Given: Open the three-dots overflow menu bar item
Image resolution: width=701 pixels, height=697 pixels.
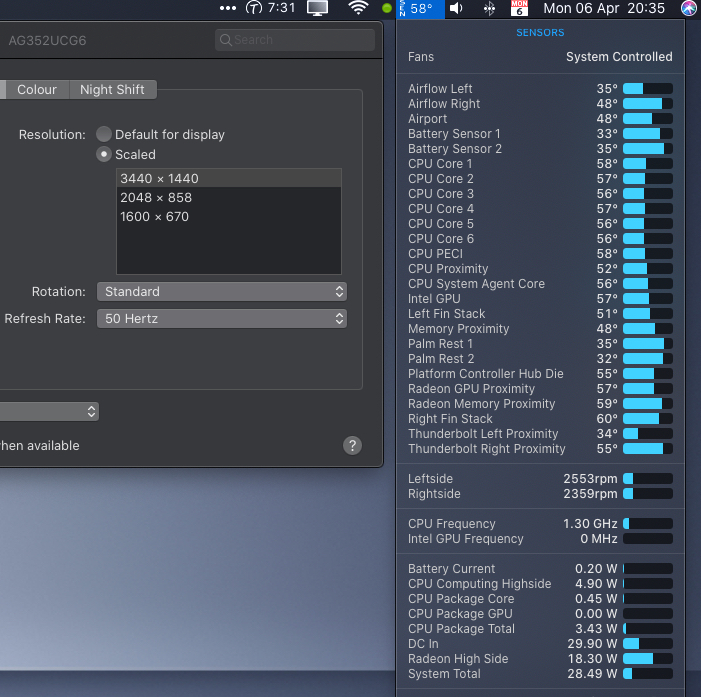Looking at the screenshot, I should tap(228, 8).
